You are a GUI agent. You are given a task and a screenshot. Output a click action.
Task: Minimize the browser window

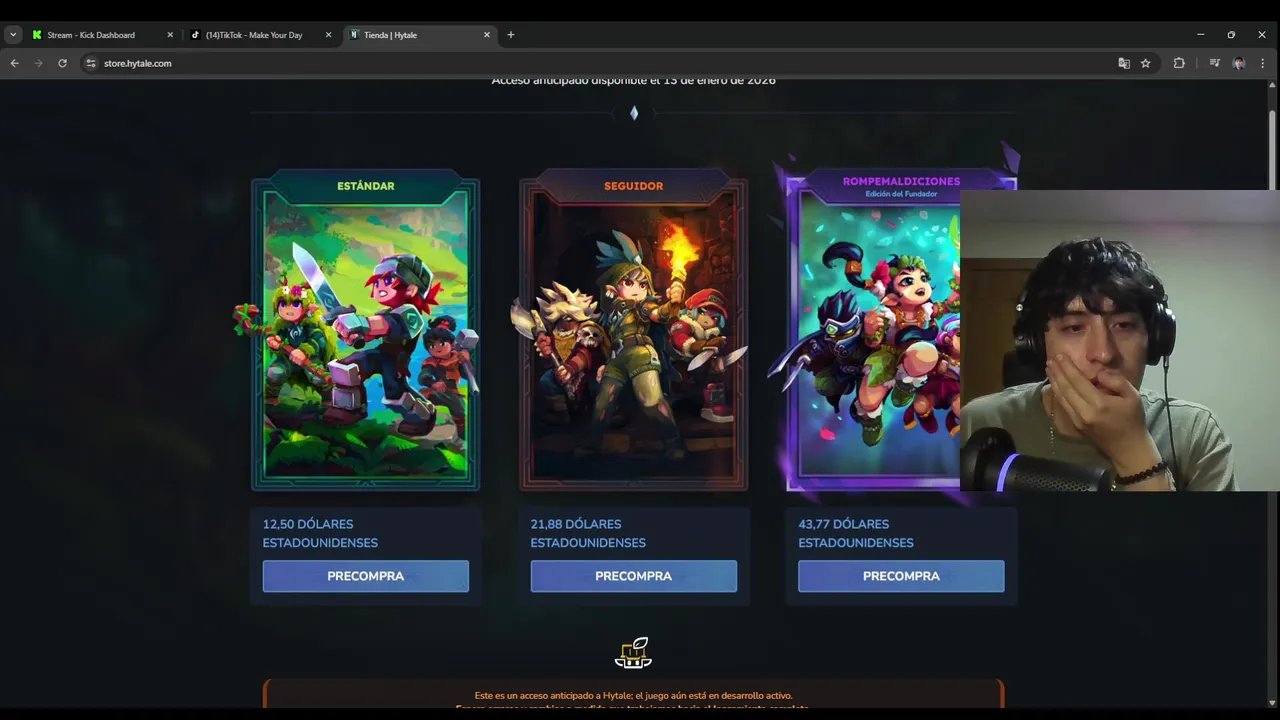click(x=1201, y=35)
